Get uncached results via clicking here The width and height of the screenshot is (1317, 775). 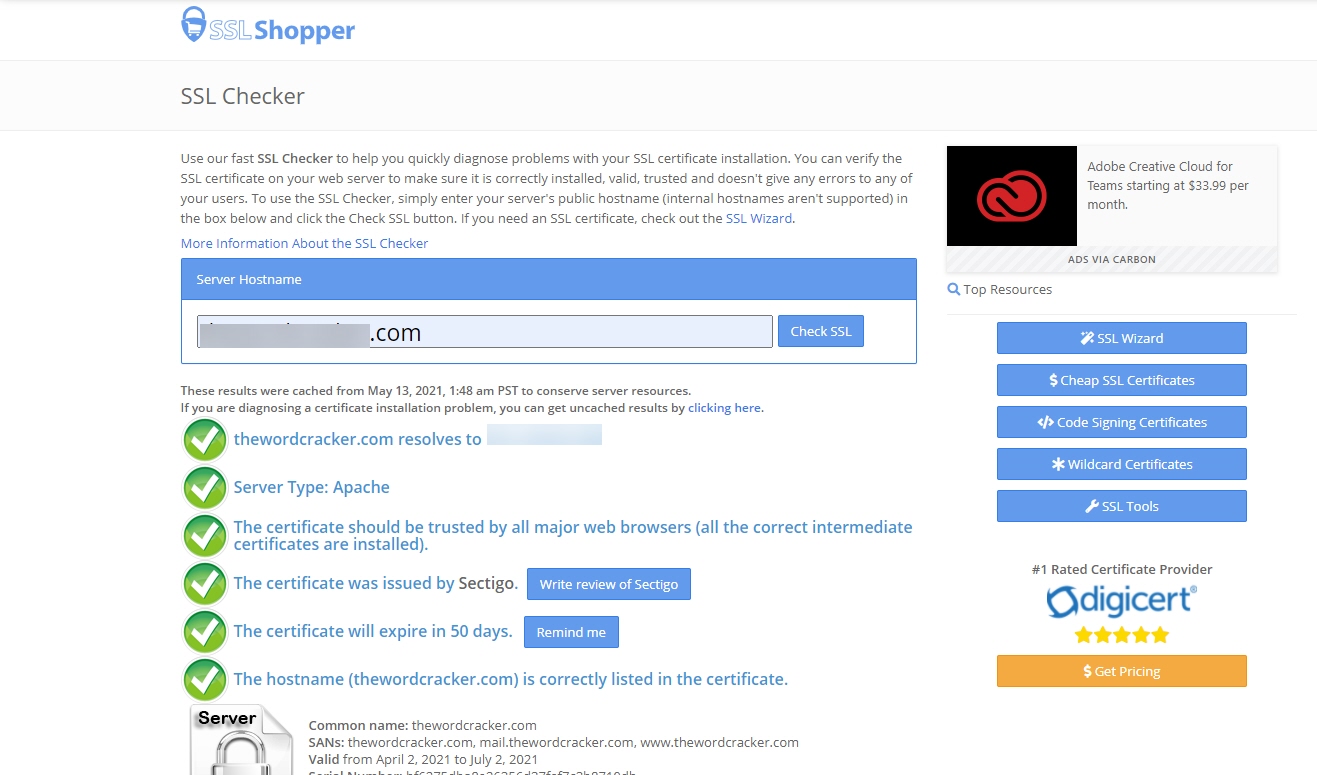click(x=725, y=408)
